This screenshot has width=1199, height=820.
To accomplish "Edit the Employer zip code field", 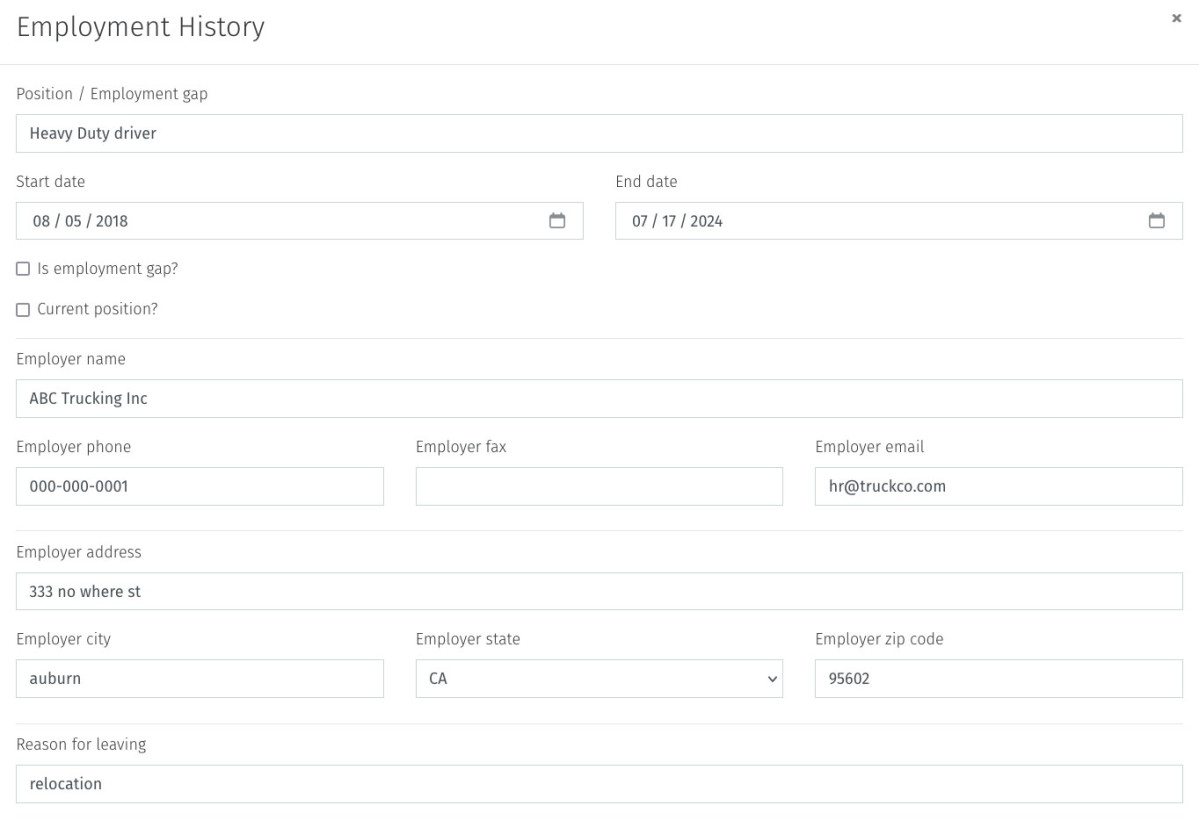I will coord(998,678).
